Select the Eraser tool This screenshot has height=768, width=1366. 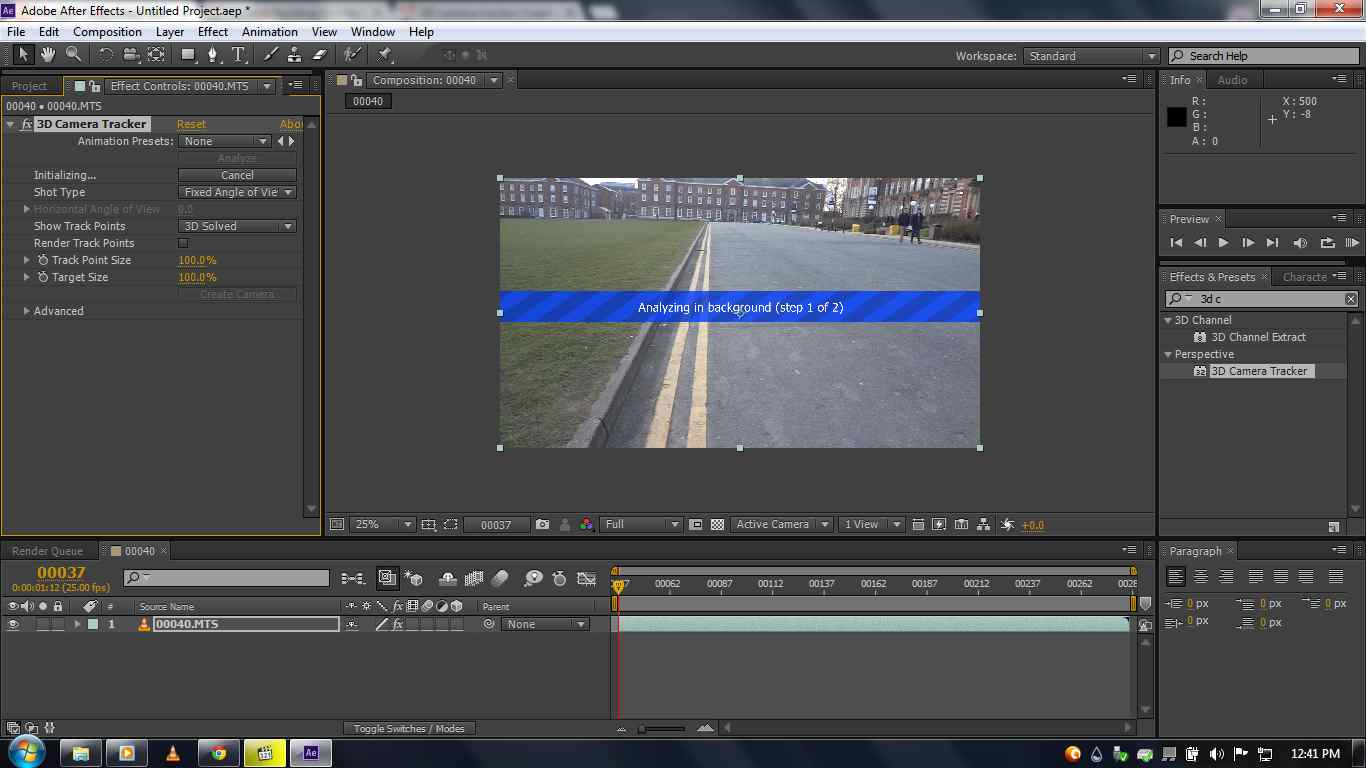coord(320,55)
